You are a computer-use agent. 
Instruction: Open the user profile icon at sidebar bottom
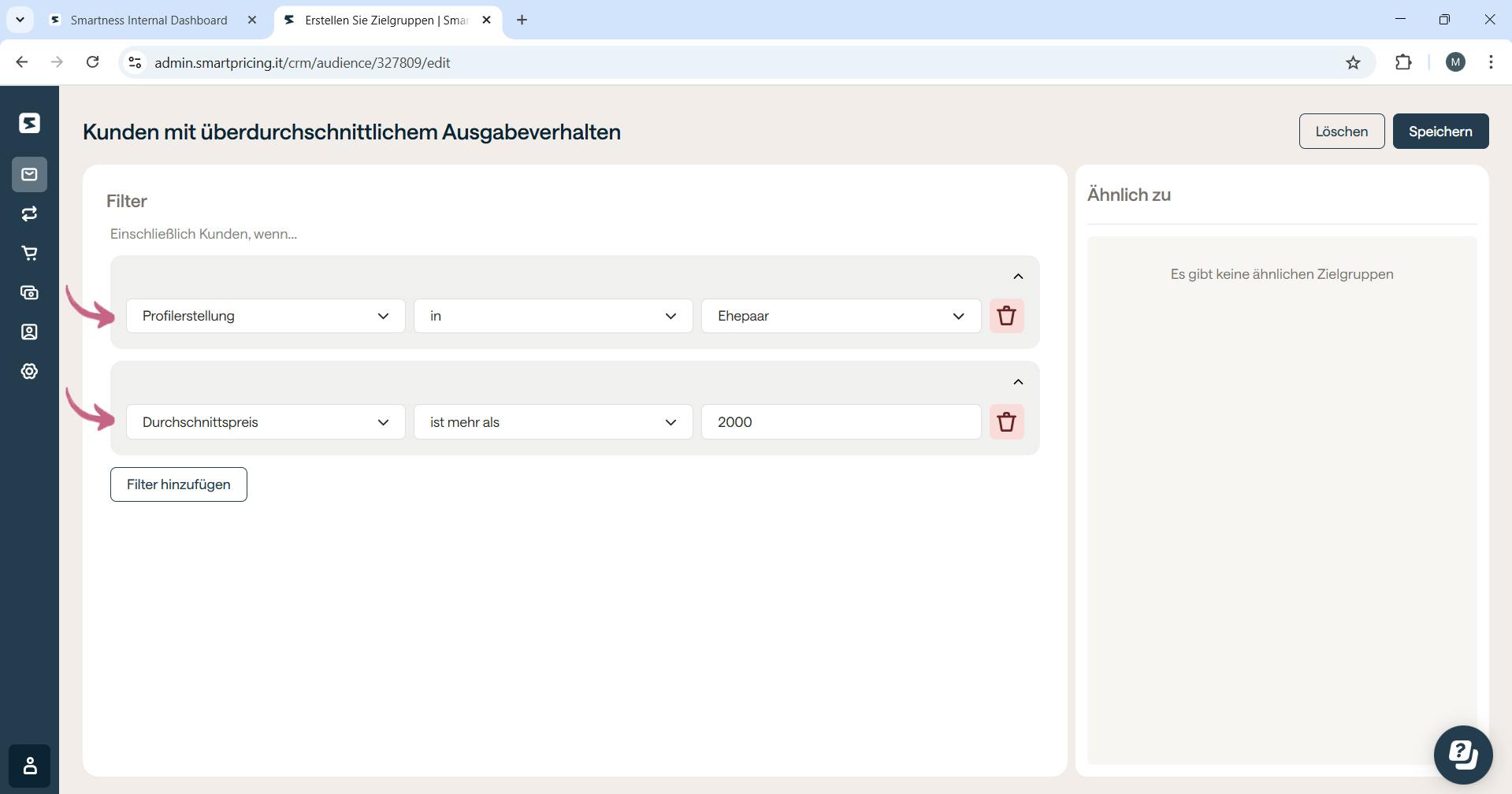click(29, 766)
